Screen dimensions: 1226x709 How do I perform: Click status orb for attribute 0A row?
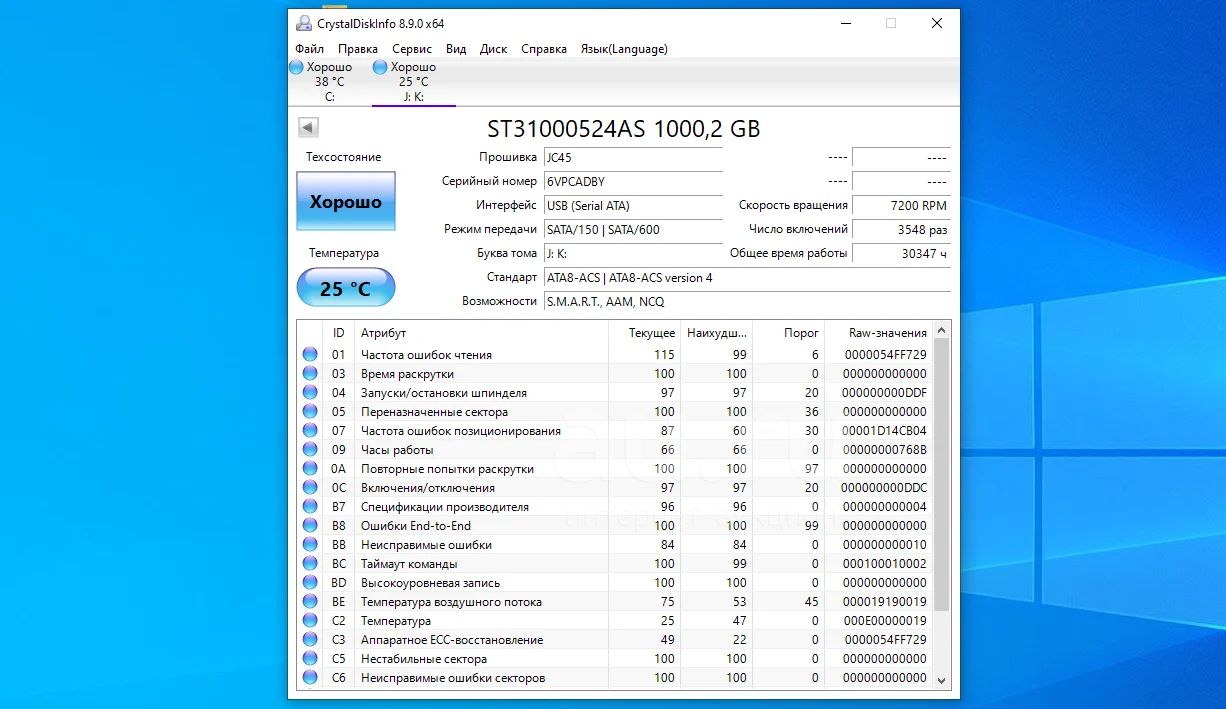[310, 469]
